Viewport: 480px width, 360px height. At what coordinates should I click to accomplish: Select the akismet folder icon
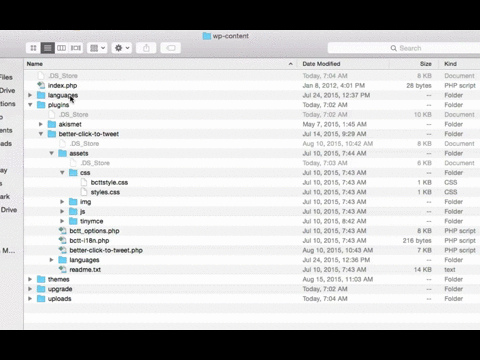[52, 124]
